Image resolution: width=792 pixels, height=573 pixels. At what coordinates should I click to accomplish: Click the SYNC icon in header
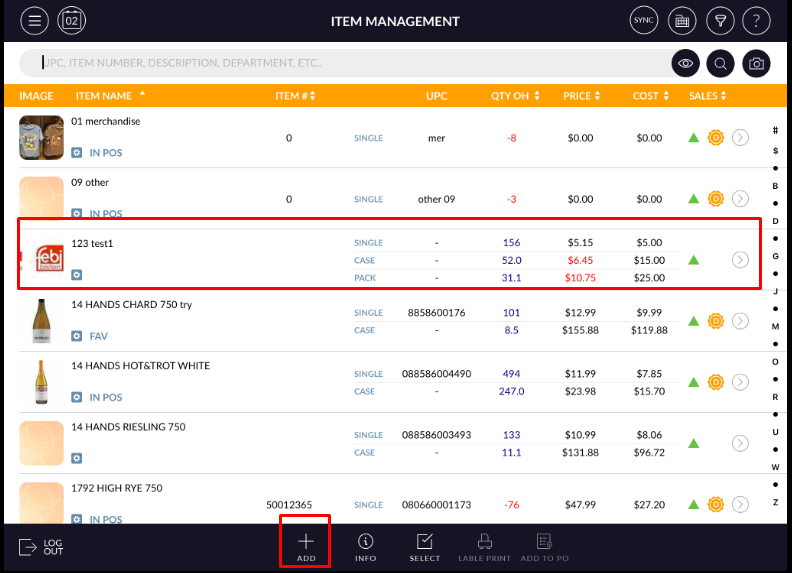pyautogui.click(x=643, y=20)
